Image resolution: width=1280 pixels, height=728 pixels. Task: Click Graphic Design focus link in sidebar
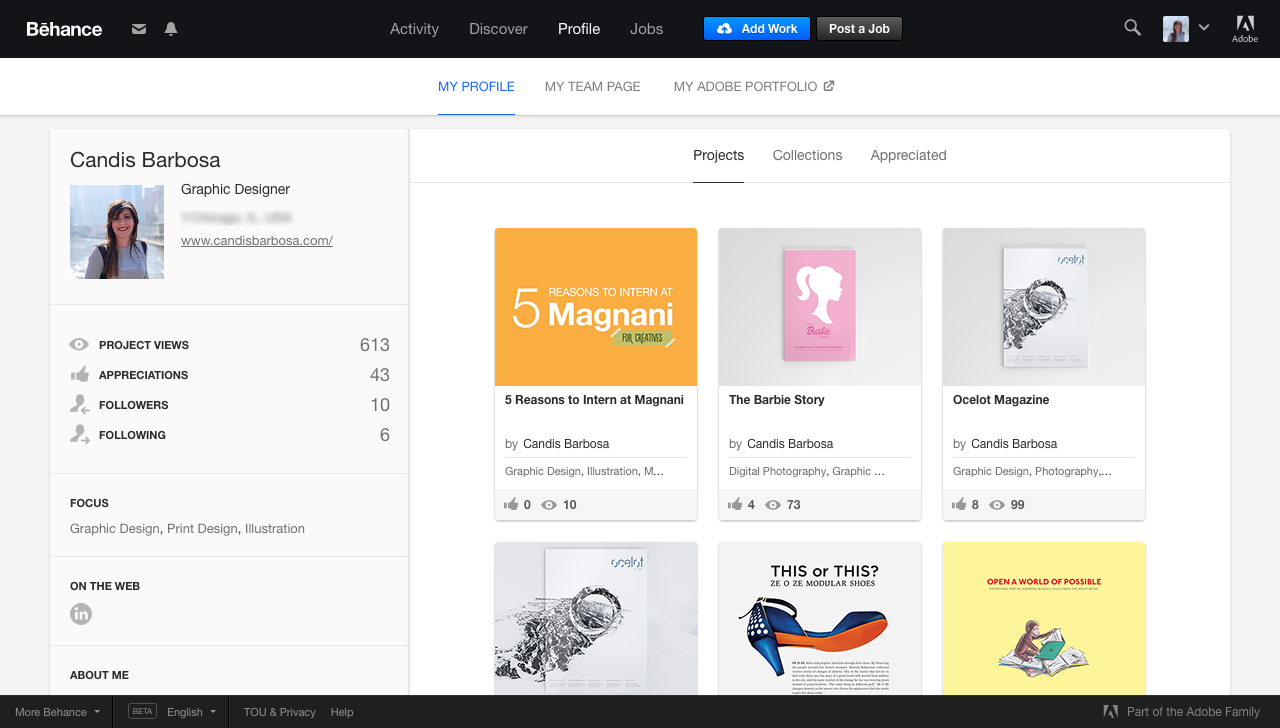pos(115,529)
